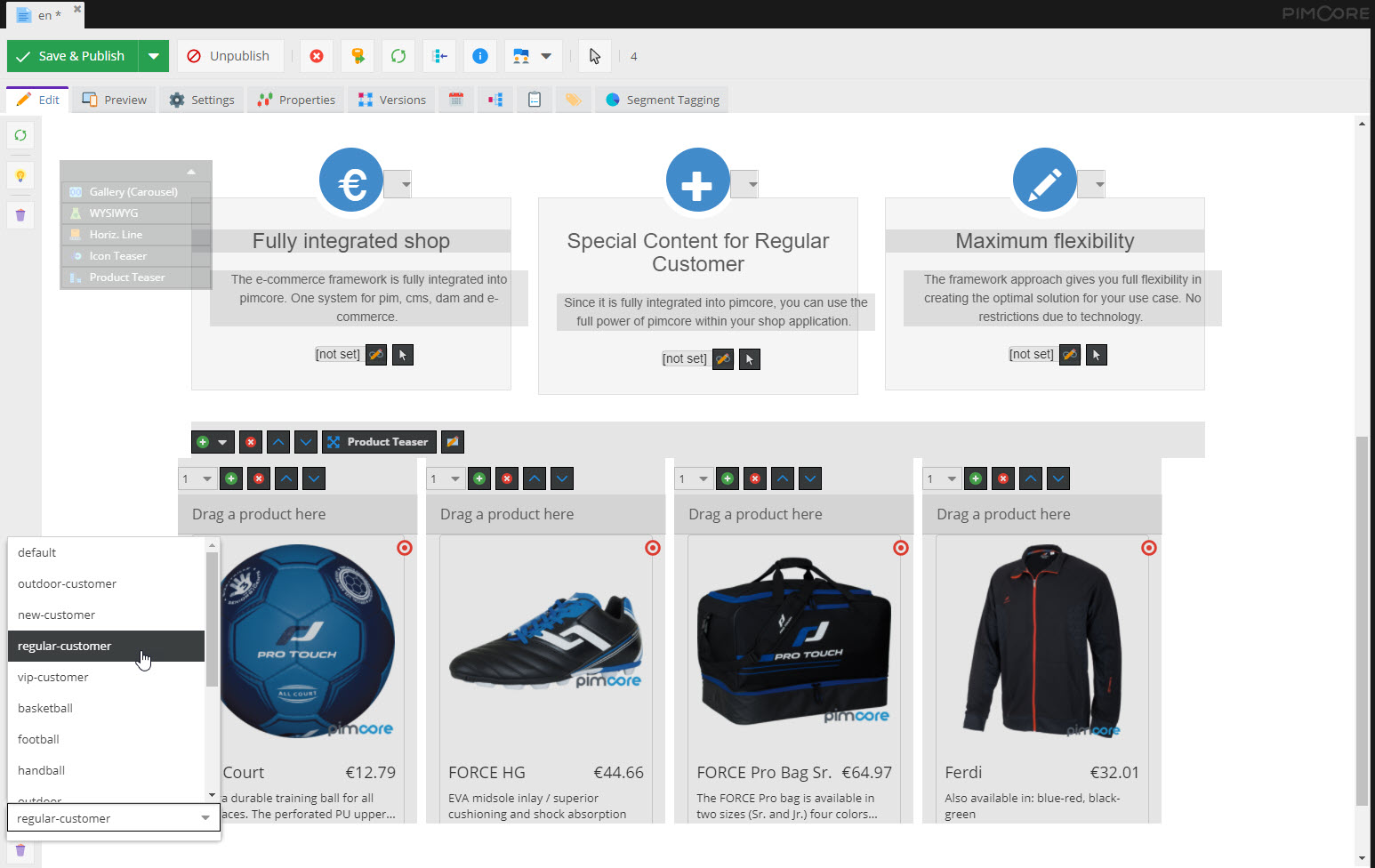This screenshot has height=868, width=1375.
Task: Click the yellow tags tab icon
Action: pos(574,100)
